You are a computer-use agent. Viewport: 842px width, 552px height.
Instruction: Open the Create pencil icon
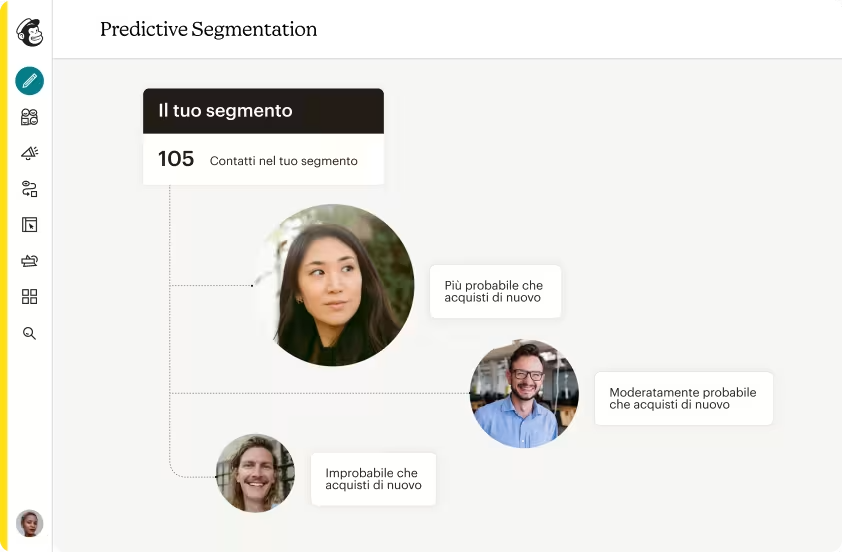point(29,81)
